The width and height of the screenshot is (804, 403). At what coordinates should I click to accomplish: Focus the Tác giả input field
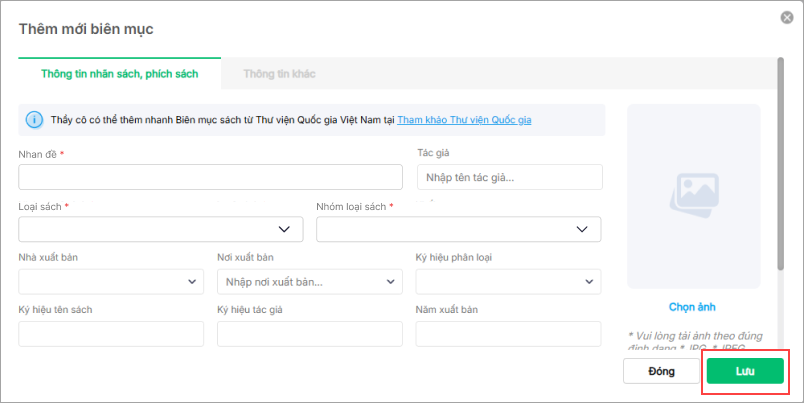coord(509,178)
